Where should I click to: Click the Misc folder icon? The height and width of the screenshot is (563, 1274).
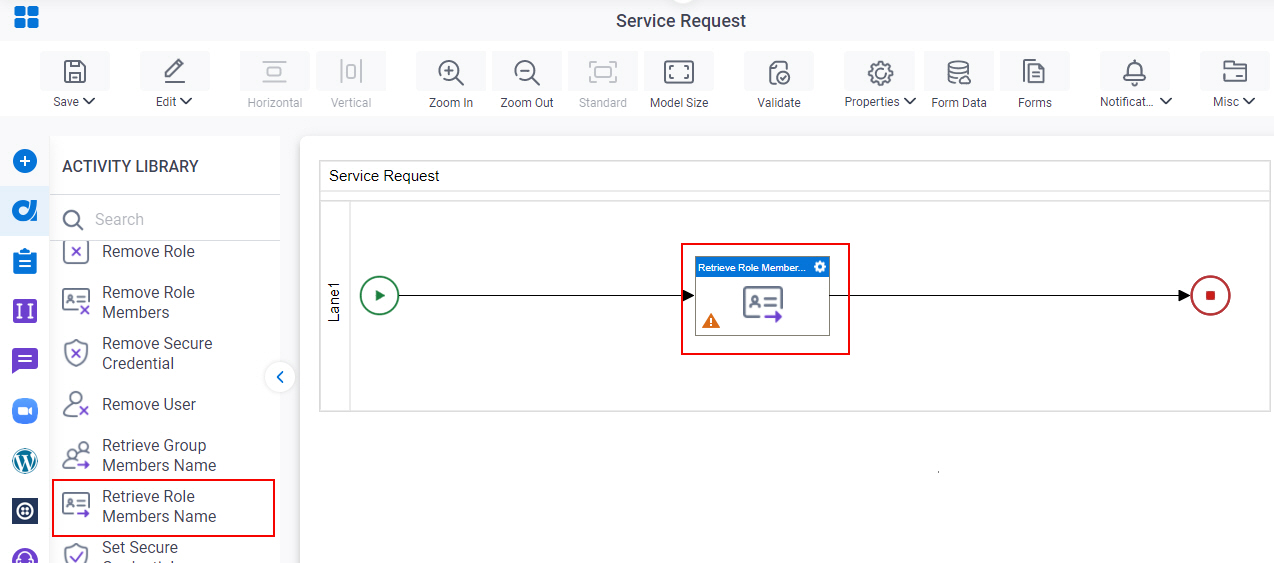click(1235, 71)
